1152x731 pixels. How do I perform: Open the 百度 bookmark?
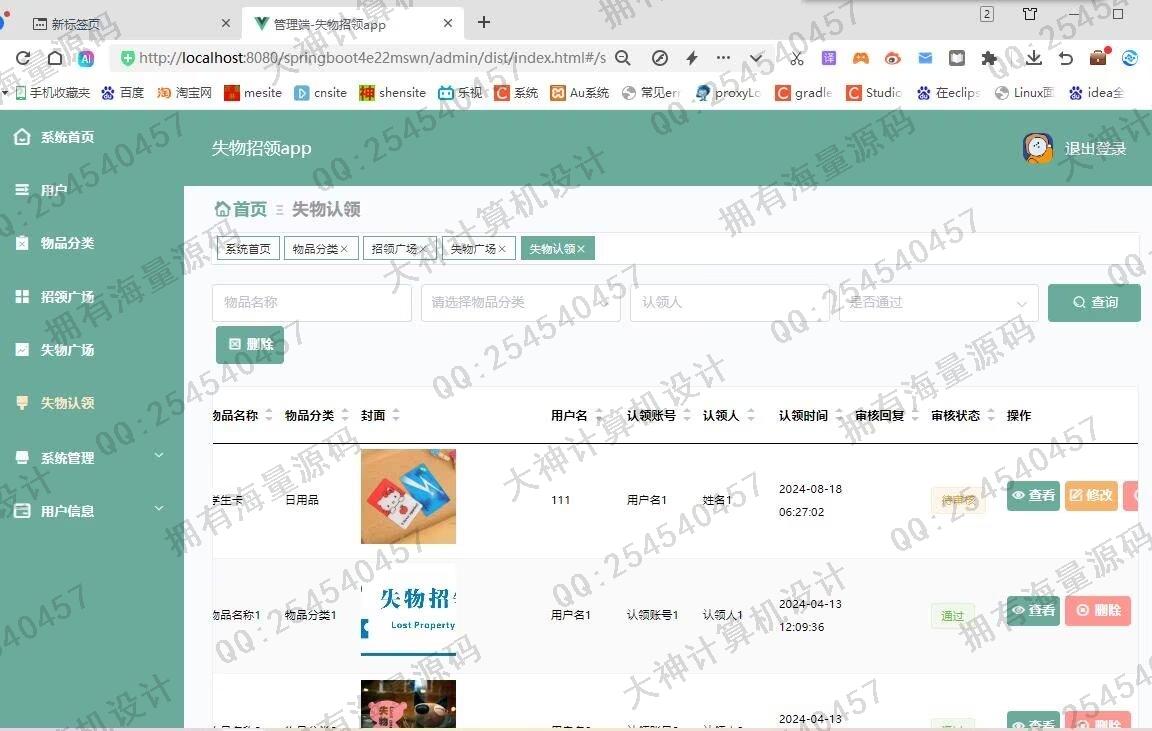pos(123,93)
